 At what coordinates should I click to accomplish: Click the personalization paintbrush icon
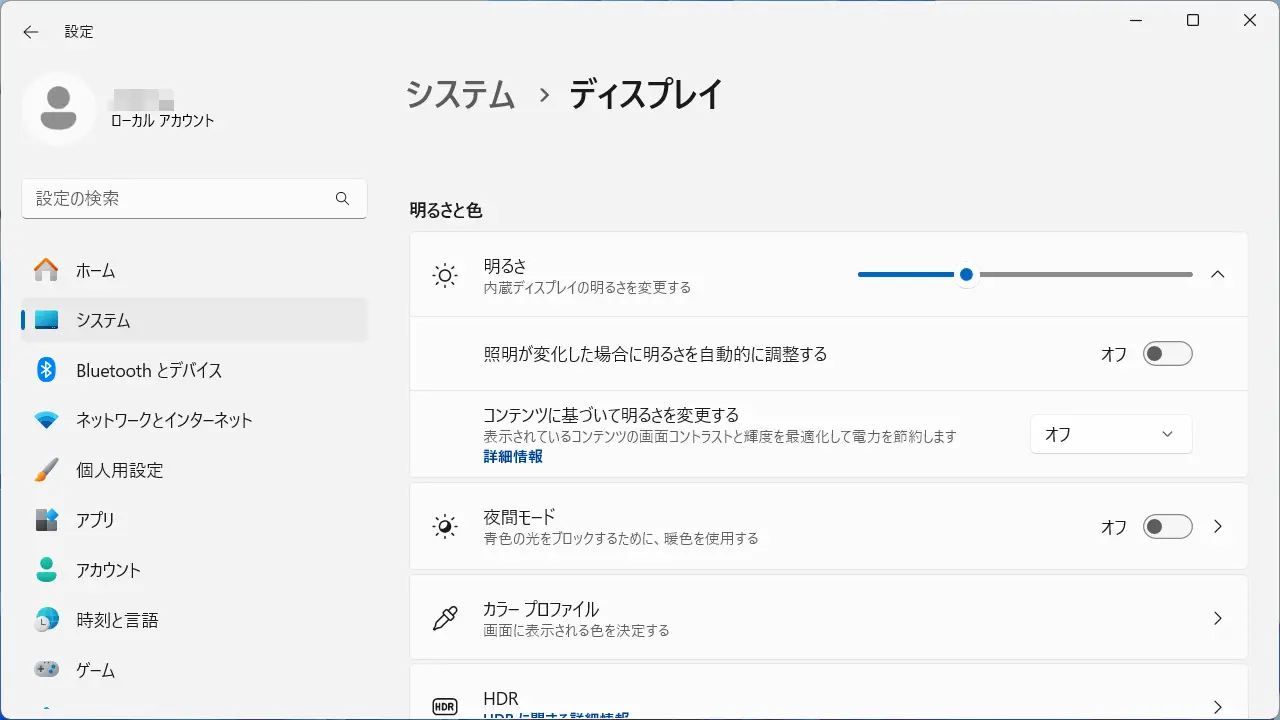pos(46,470)
